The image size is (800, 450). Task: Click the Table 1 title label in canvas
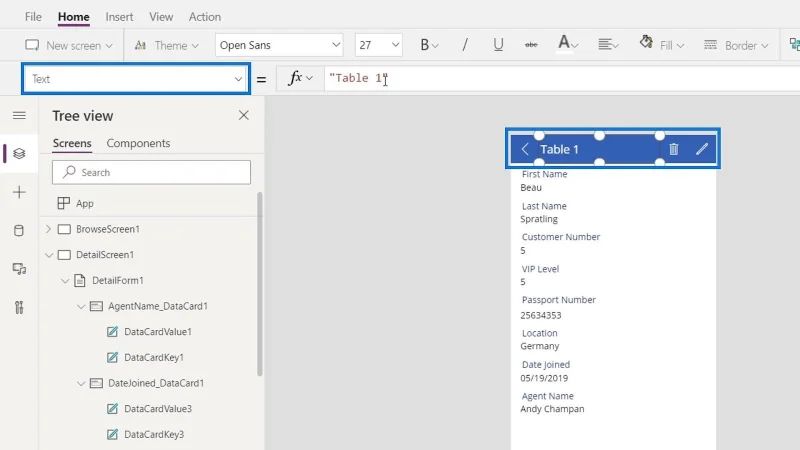[559, 149]
